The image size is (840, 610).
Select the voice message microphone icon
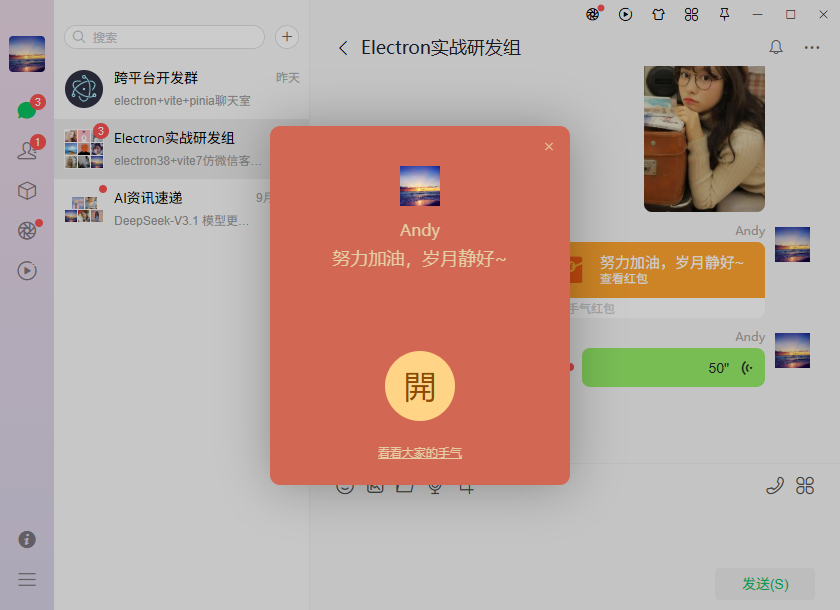point(435,486)
